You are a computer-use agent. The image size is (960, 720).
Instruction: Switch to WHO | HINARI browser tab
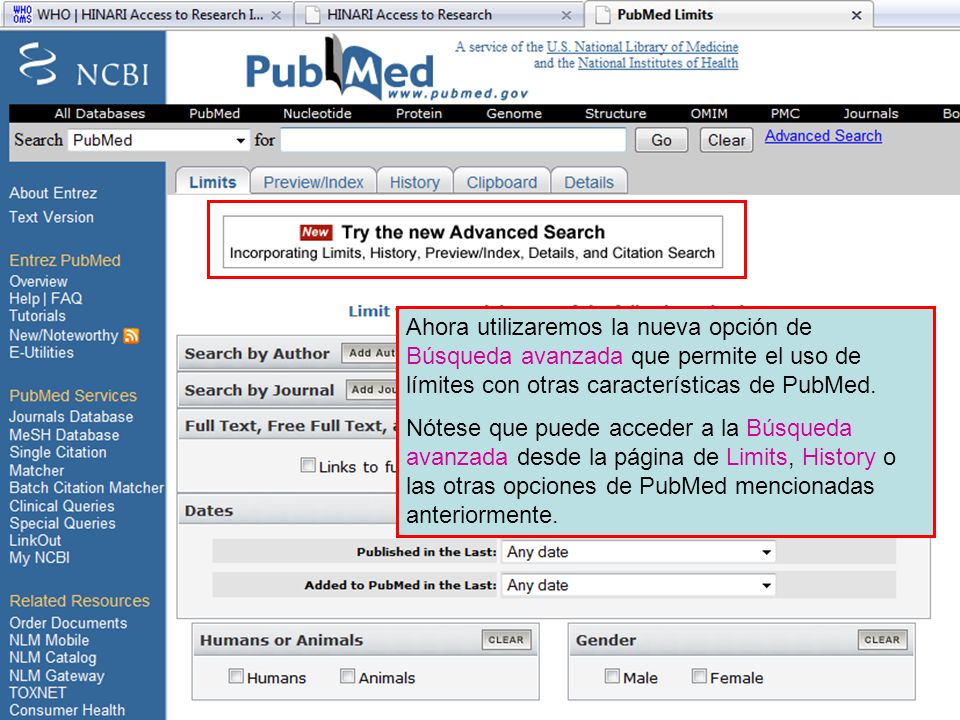(x=150, y=15)
